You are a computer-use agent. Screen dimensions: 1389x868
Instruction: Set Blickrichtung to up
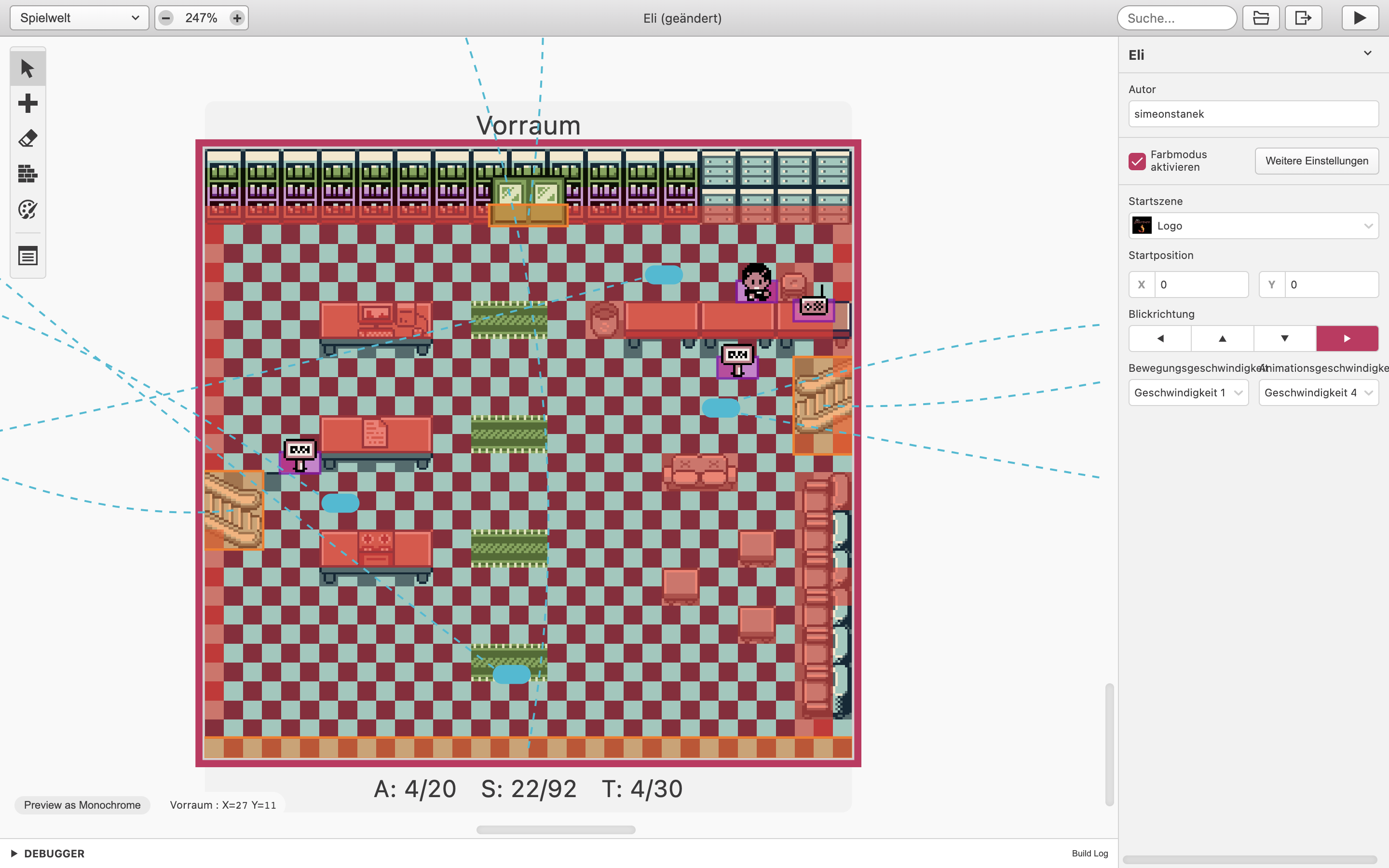(1223, 338)
